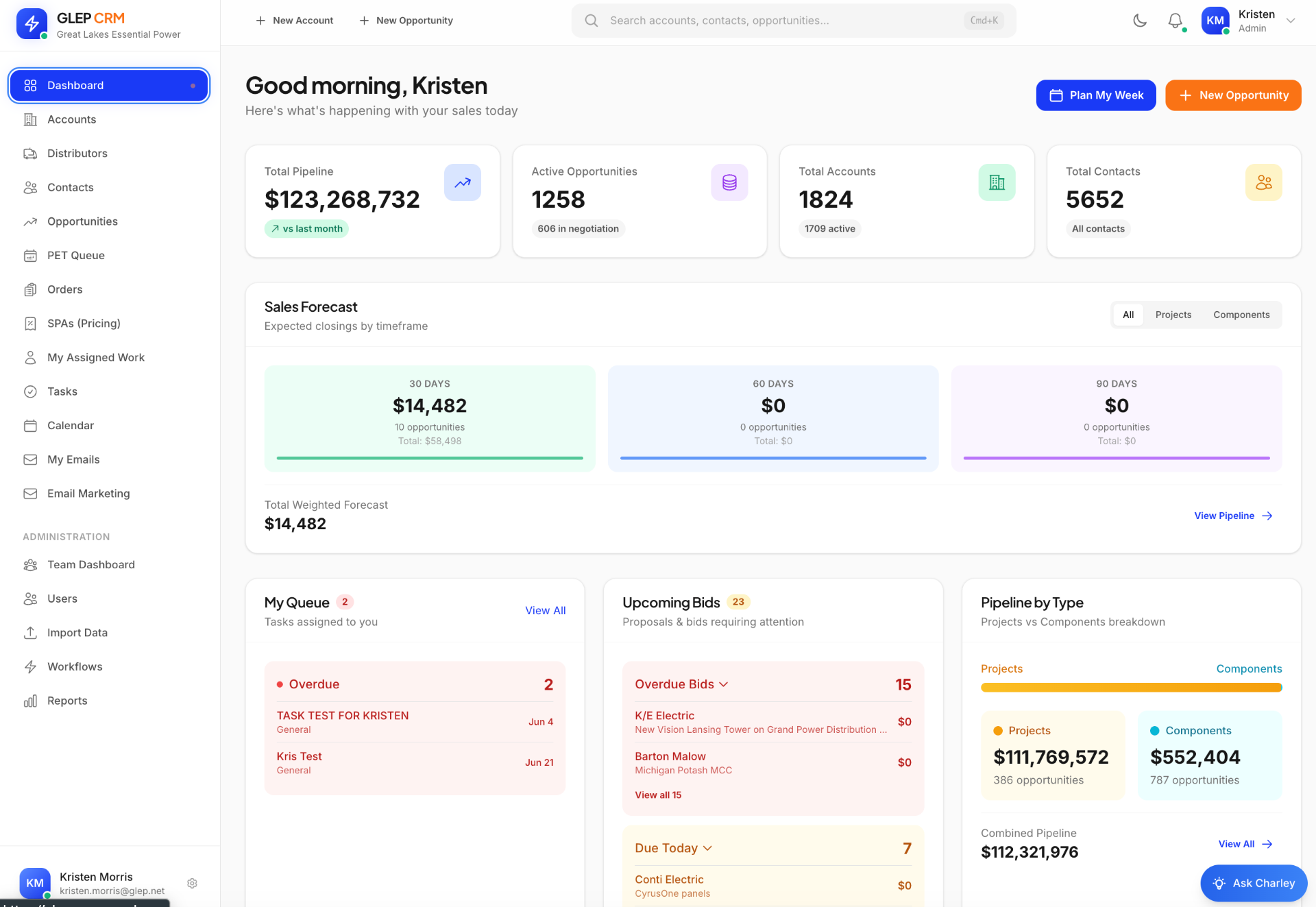Open Workflows lightning icon
The image size is (1316, 907).
(x=30, y=666)
